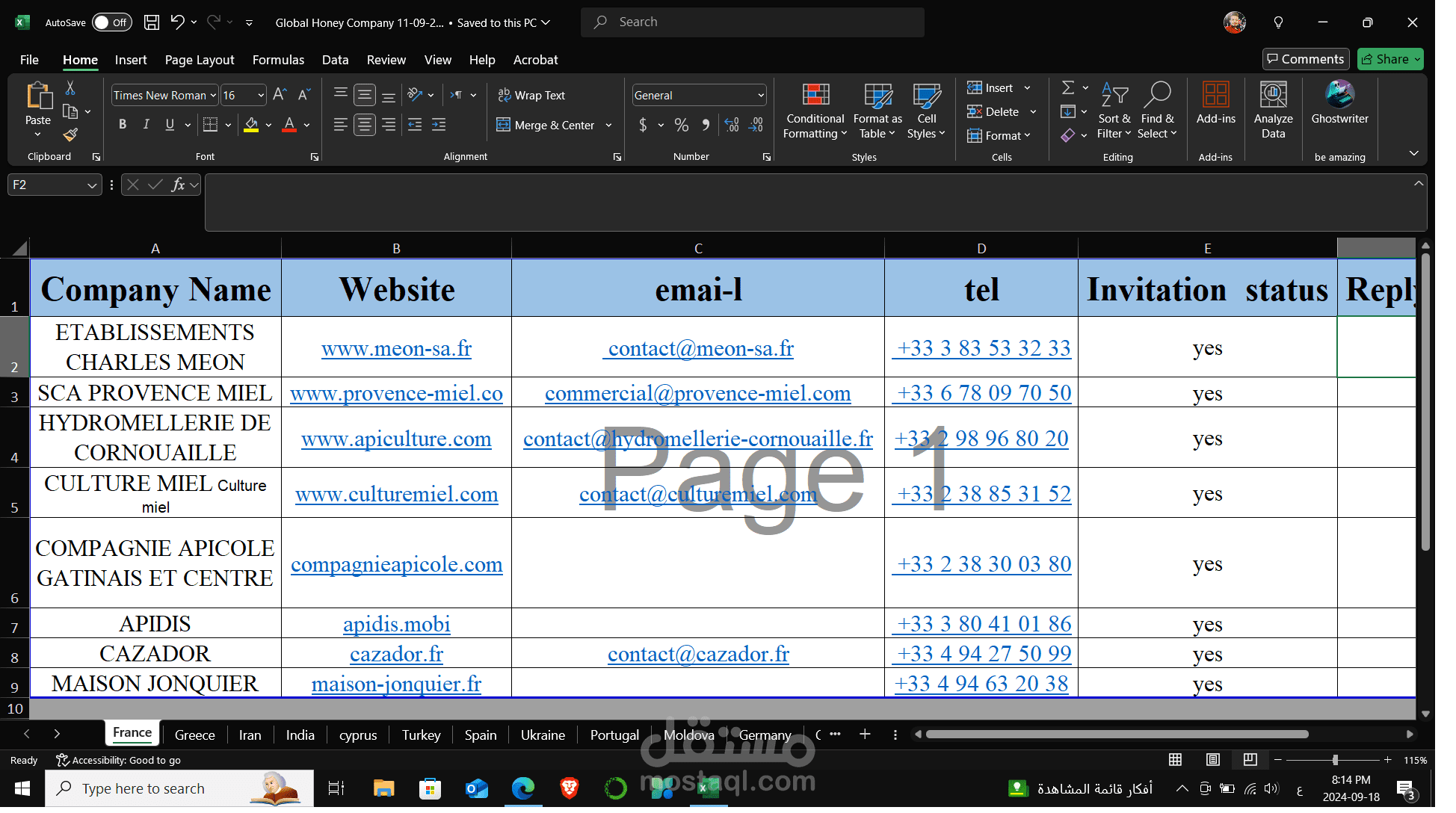Click the AutoSum sigma icon
1456x813 pixels.
point(1068,88)
